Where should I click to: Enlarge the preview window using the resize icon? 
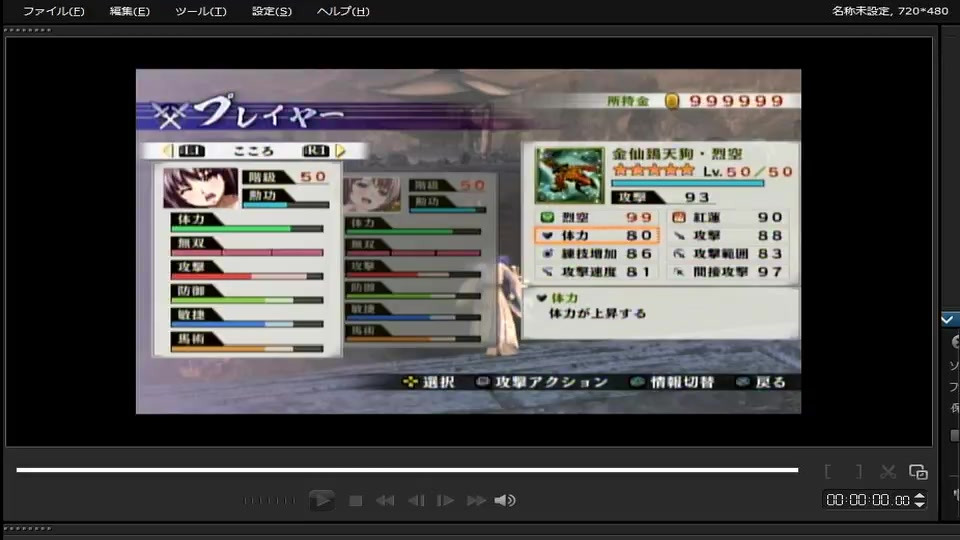click(x=918, y=471)
